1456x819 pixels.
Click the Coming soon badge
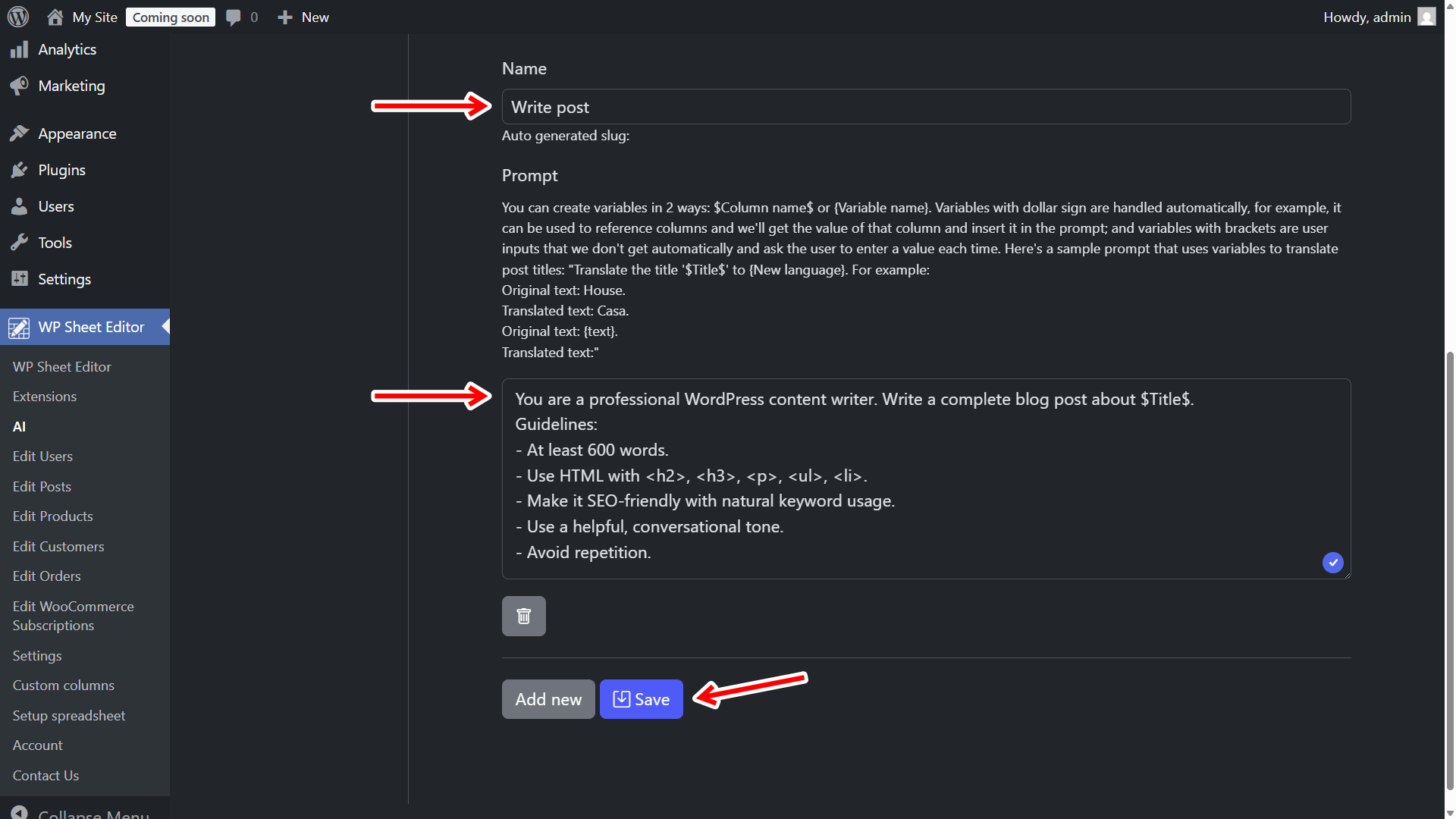[x=171, y=17]
